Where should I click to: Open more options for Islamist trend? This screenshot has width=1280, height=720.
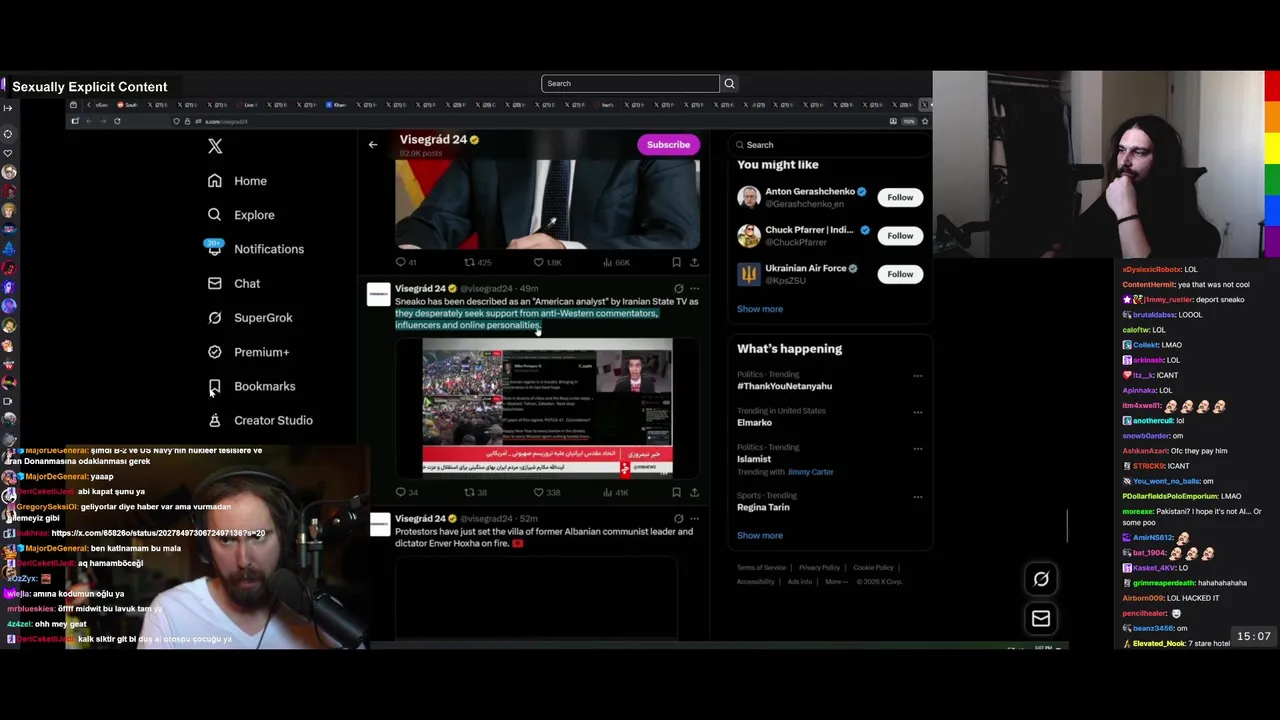point(917,448)
